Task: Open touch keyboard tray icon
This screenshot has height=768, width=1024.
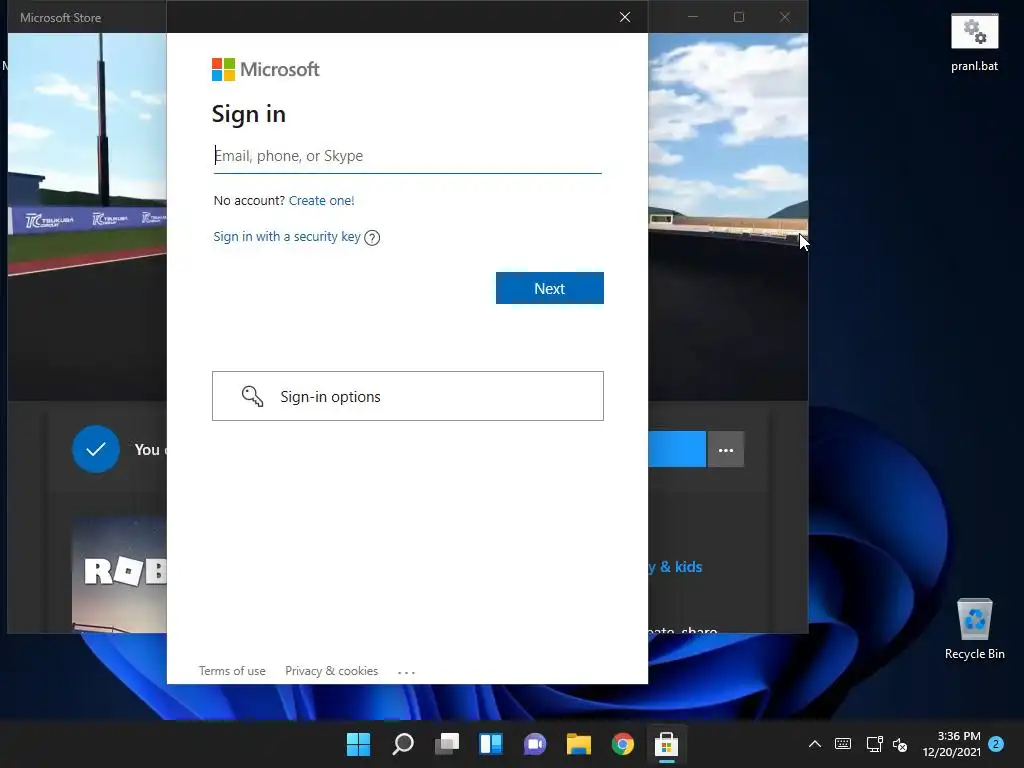Action: 843,744
